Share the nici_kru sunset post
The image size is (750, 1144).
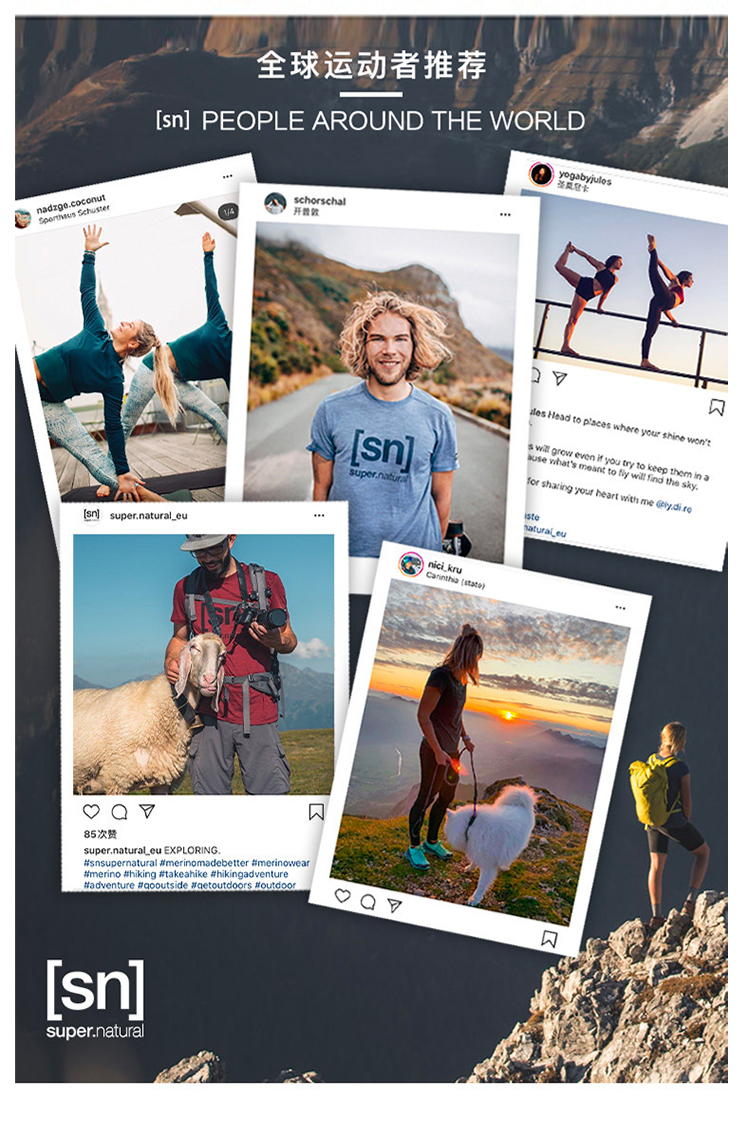coord(395,905)
